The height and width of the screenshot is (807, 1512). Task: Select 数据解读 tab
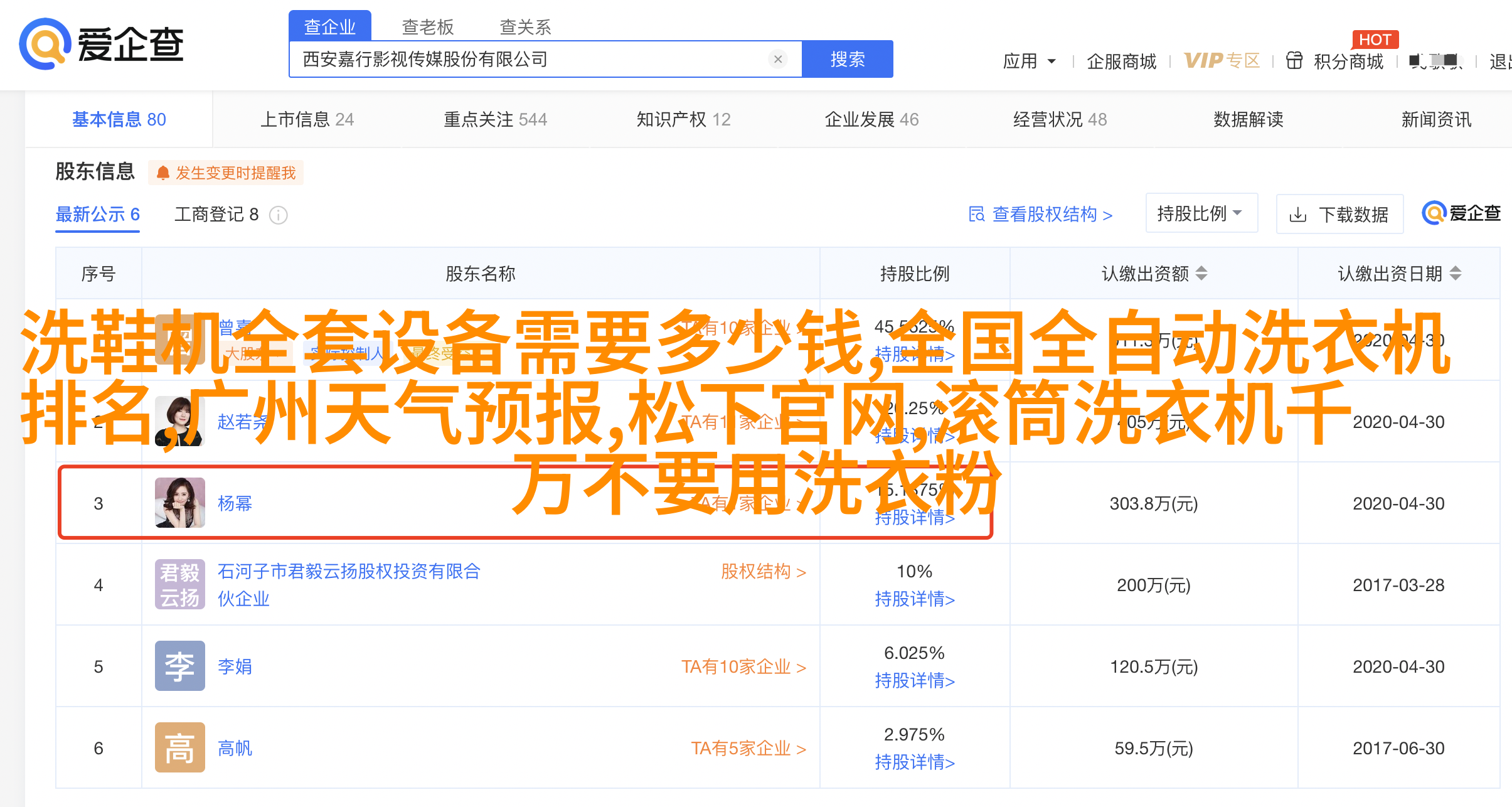(1248, 119)
